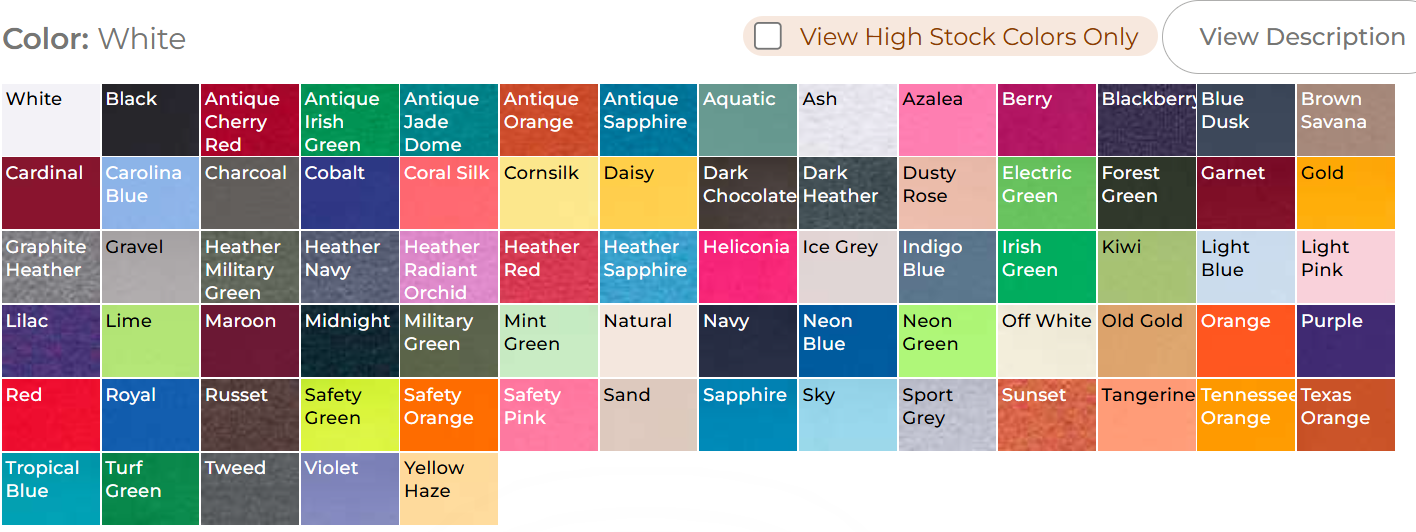Choose the Yellow Haze swatch
This screenshot has width=1416, height=532.
pyautogui.click(x=448, y=488)
